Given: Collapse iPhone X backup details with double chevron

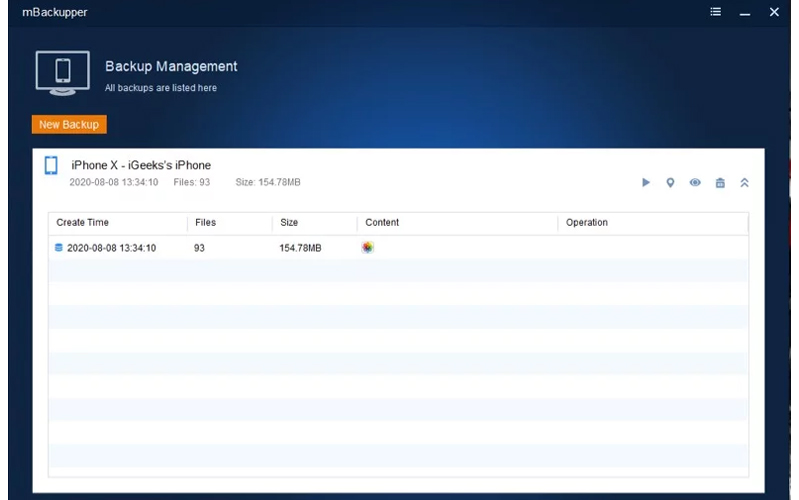Looking at the screenshot, I should coord(744,182).
